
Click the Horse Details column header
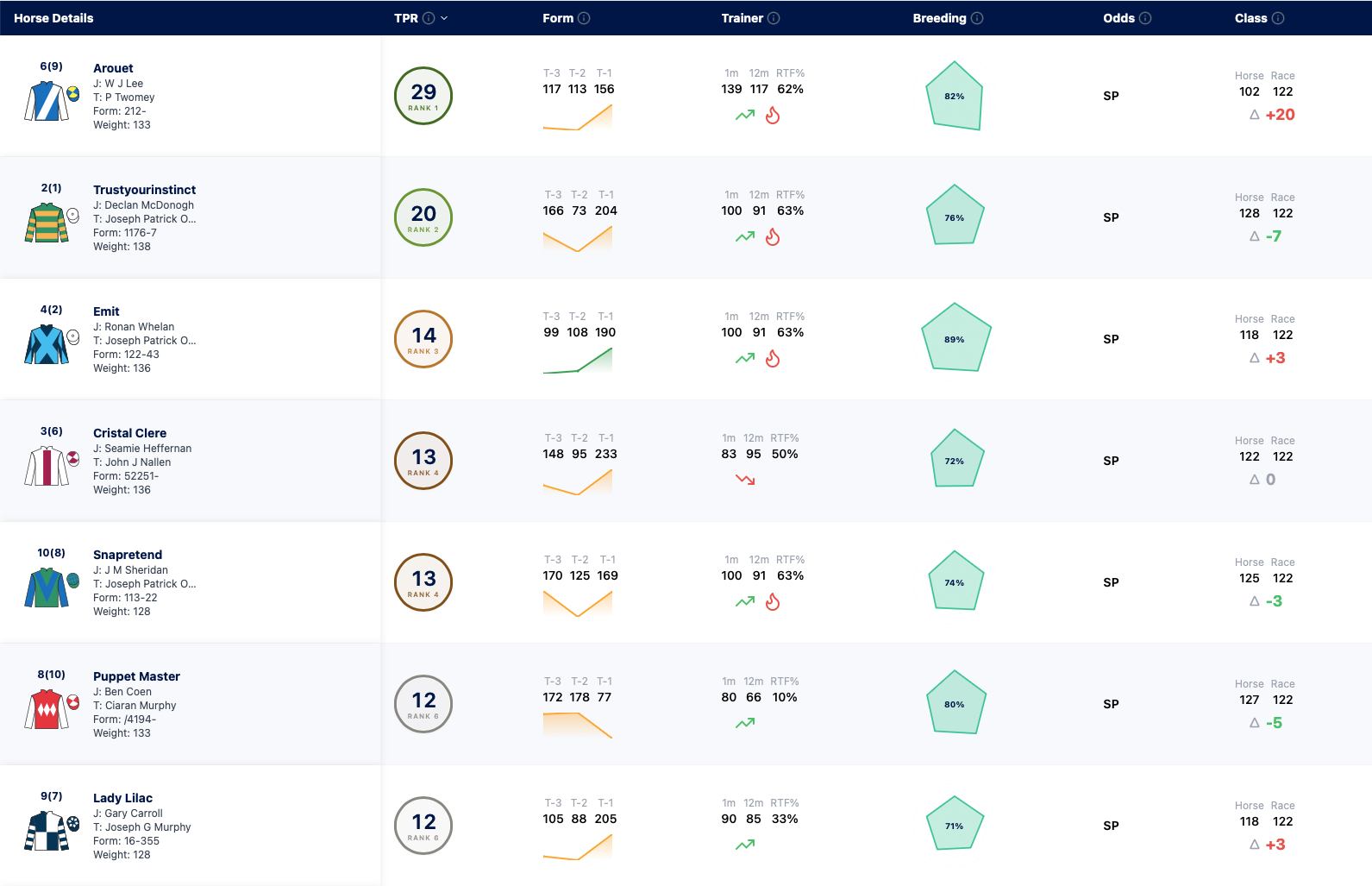[x=53, y=18]
